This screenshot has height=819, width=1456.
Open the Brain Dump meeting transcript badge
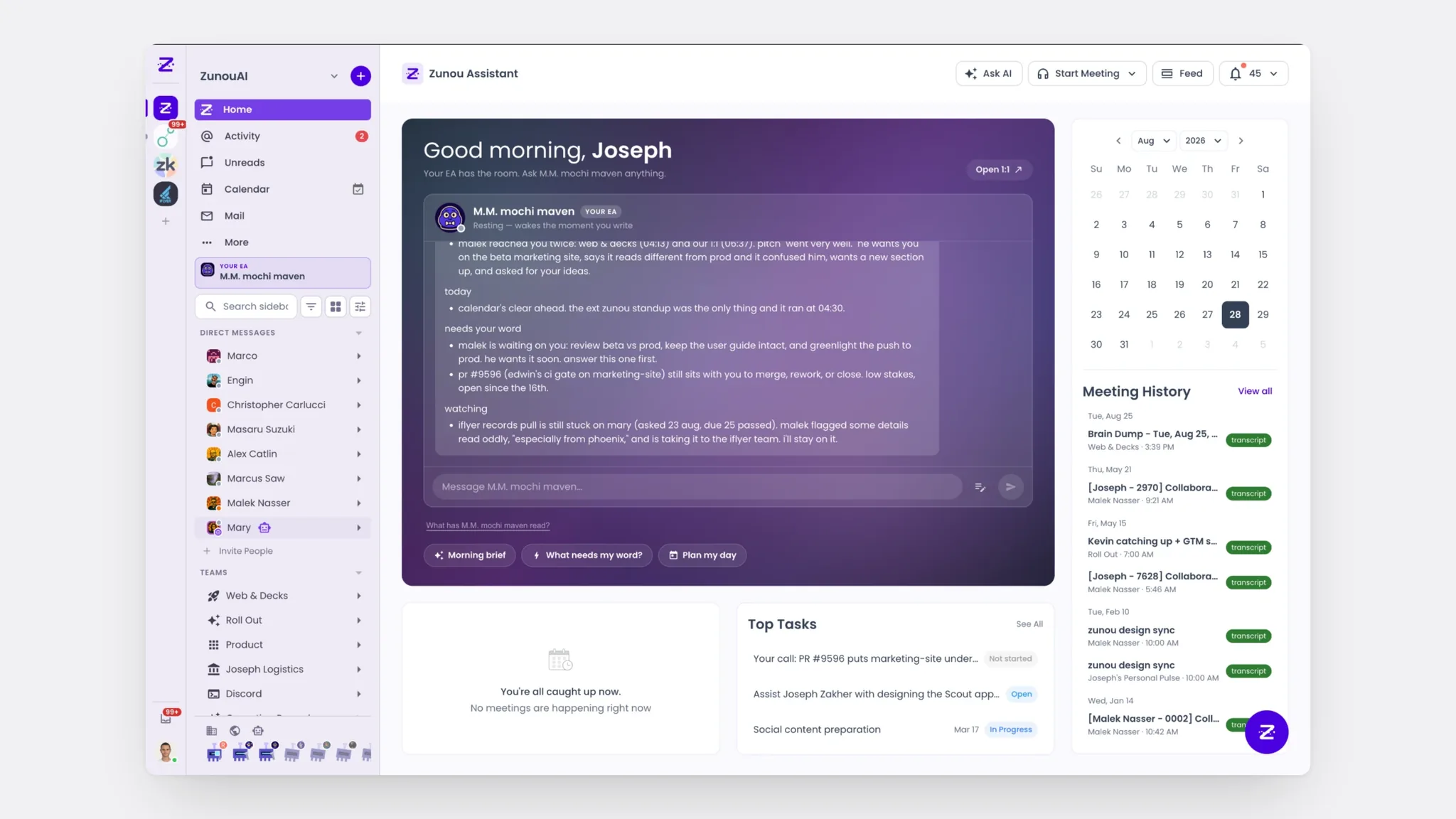pos(1248,440)
